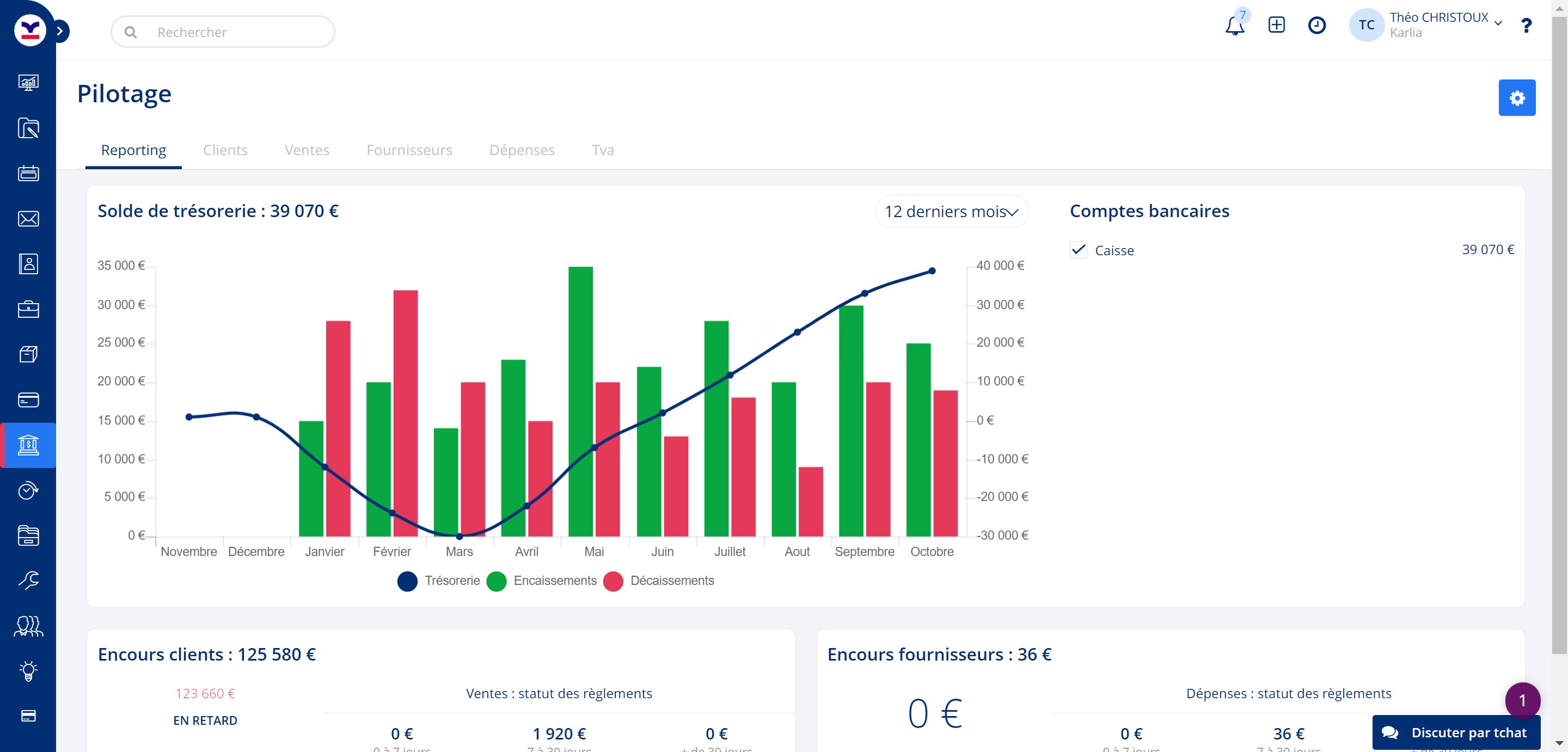Viewport: 1568px width, 752px height.
Task: Switch to the Tva tab
Action: point(602,150)
